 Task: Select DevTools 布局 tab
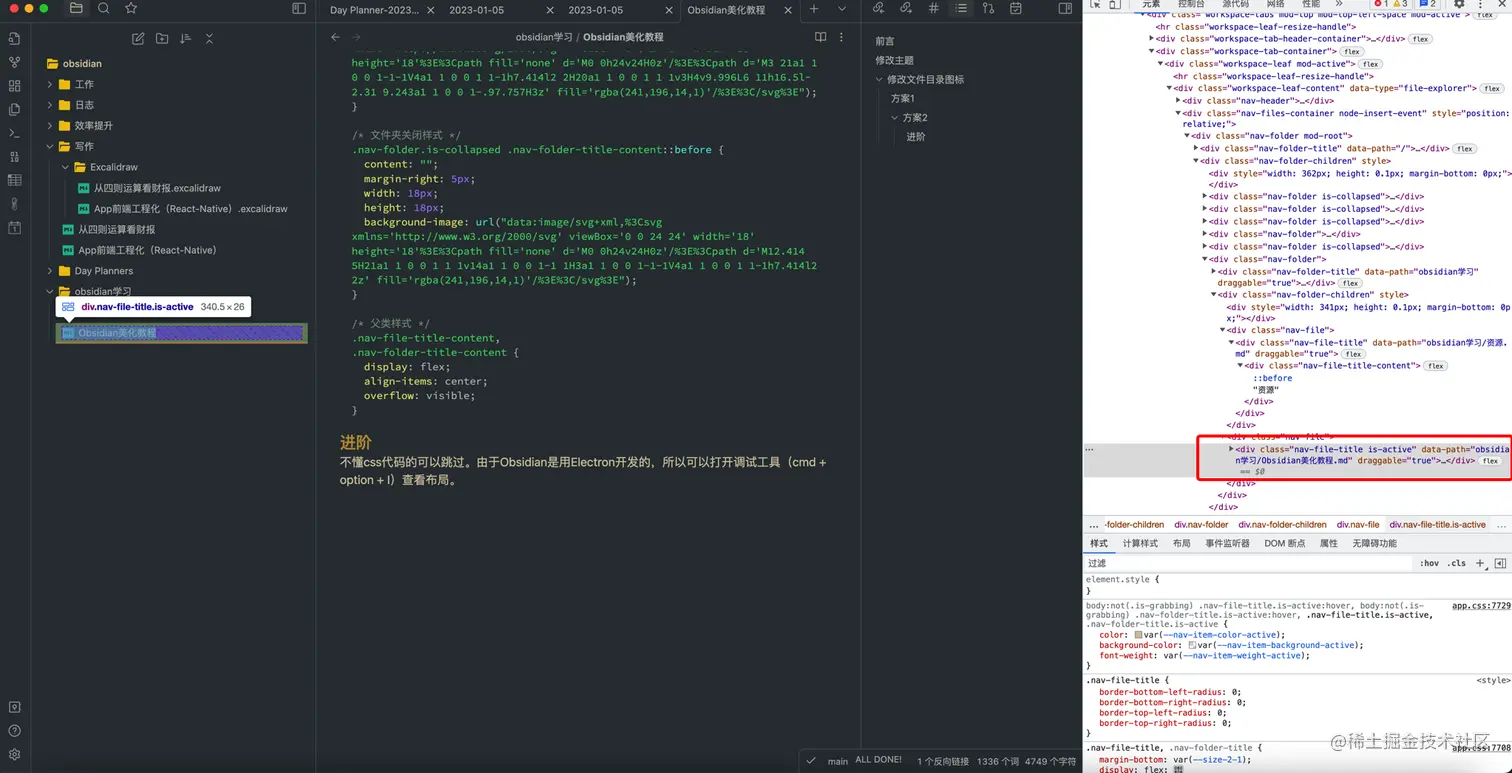(x=1182, y=543)
